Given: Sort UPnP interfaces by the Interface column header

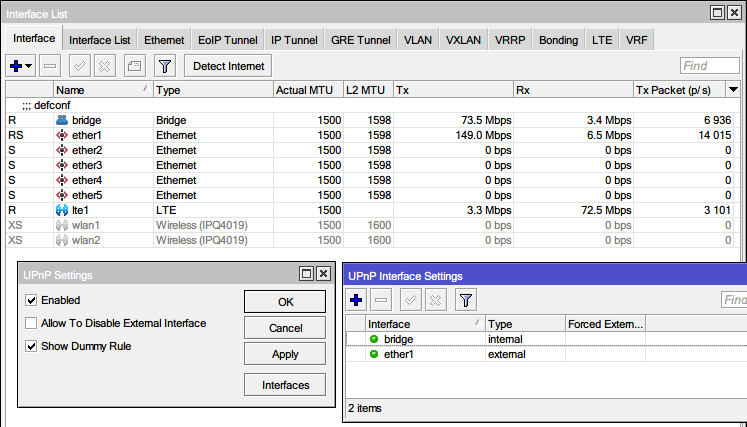Looking at the screenshot, I should pyautogui.click(x=425, y=324).
